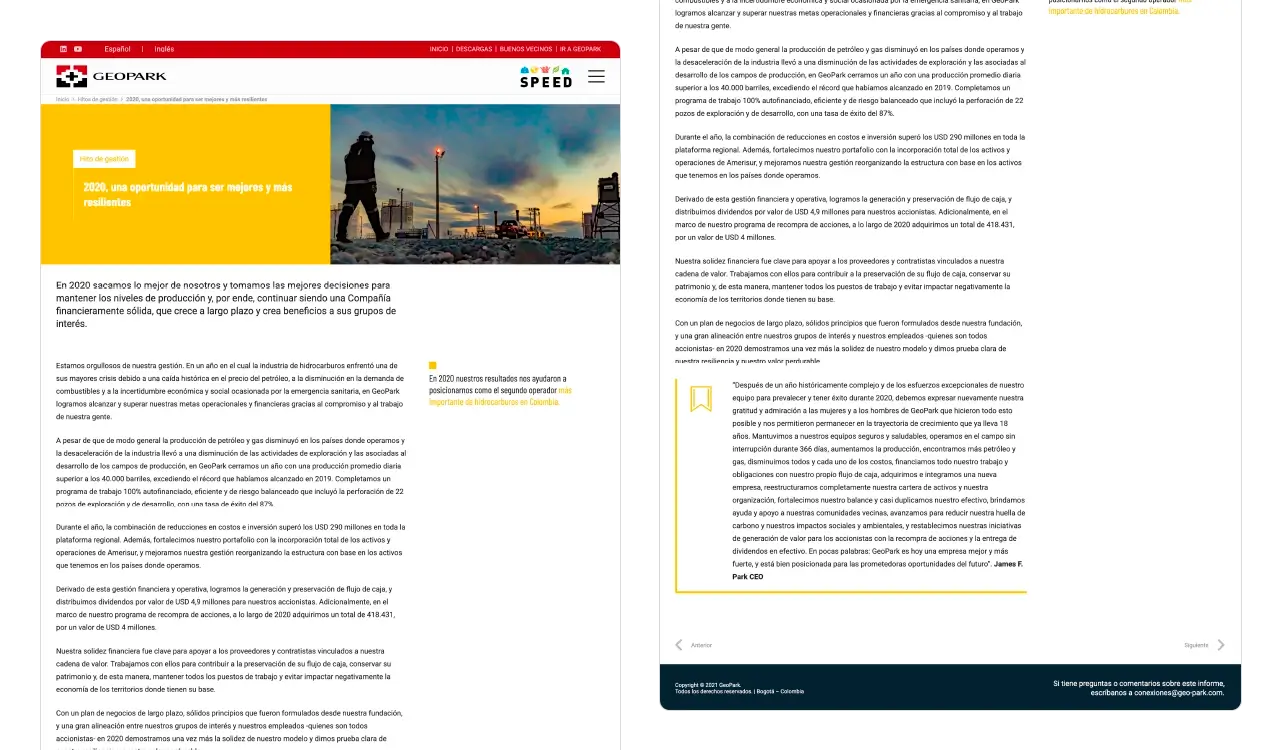The height and width of the screenshot is (750, 1280).
Task: Click IR A GEOPARK in the red bar
Action: click(579, 48)
